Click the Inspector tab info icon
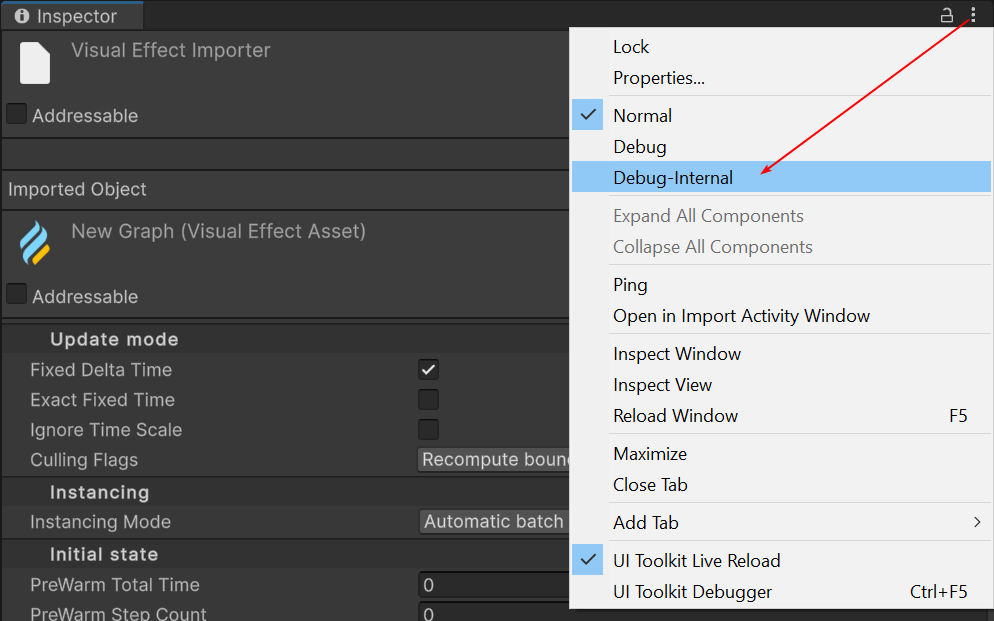Screen dimensions: 994x621 22,16
